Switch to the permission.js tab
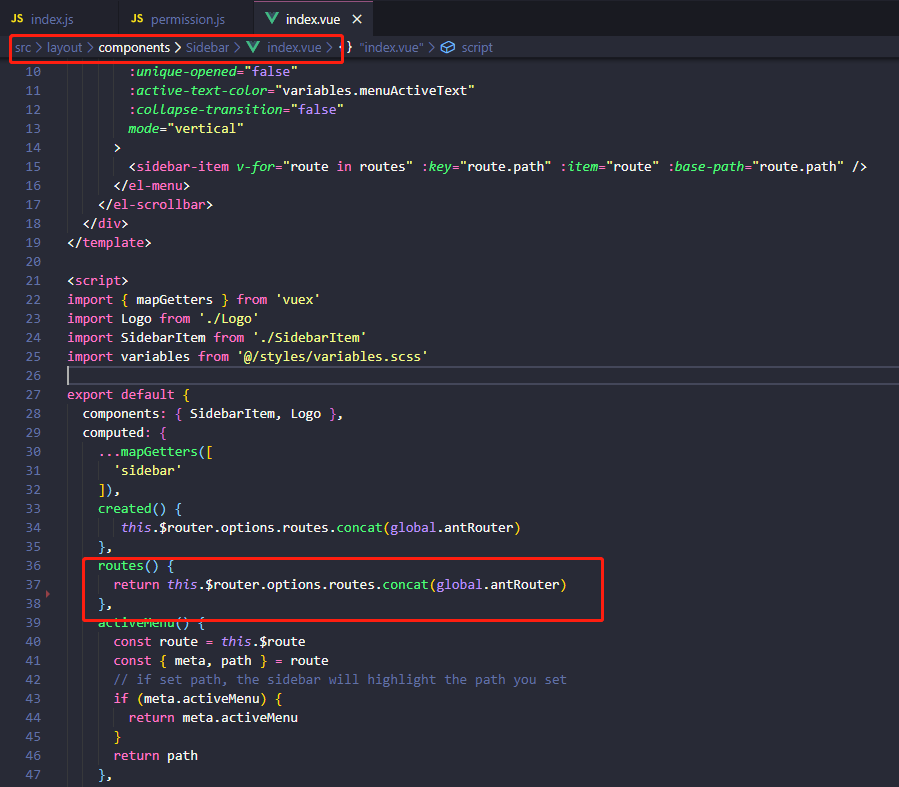 point(187,19)
